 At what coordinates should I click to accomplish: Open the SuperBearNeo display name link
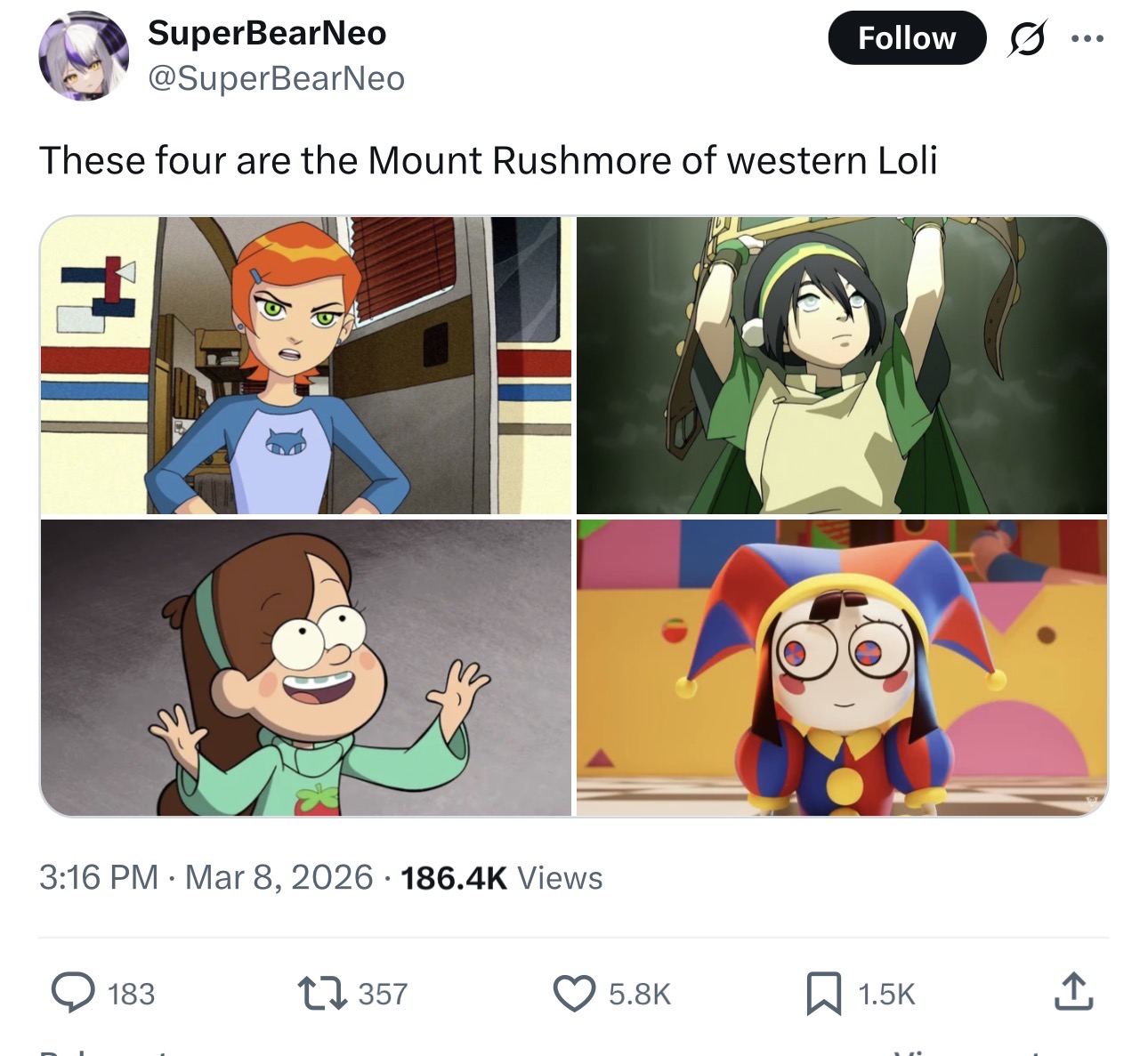coord(267,33)
